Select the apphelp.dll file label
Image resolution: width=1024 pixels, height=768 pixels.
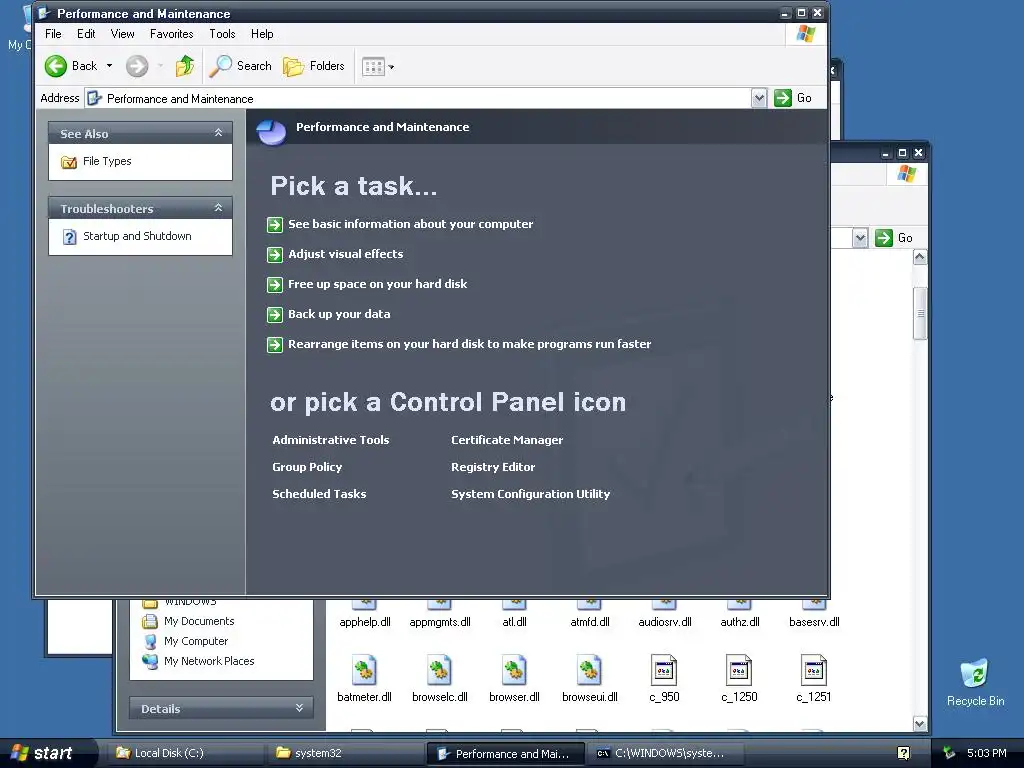365,622
